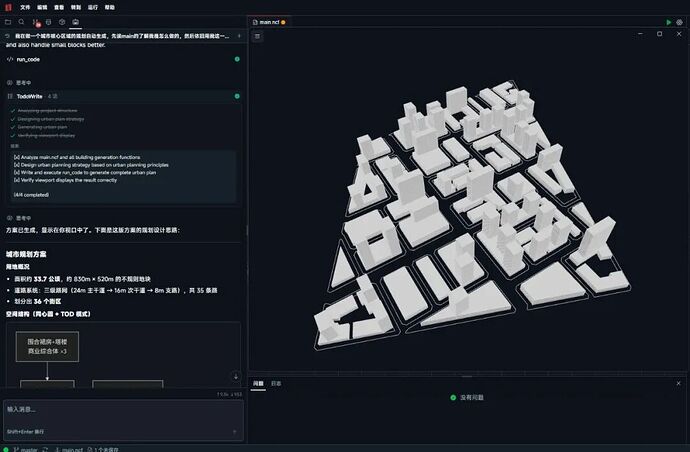
Task: Expand the second 思考中 section above 方案已生成
Action: coord(19,218)
